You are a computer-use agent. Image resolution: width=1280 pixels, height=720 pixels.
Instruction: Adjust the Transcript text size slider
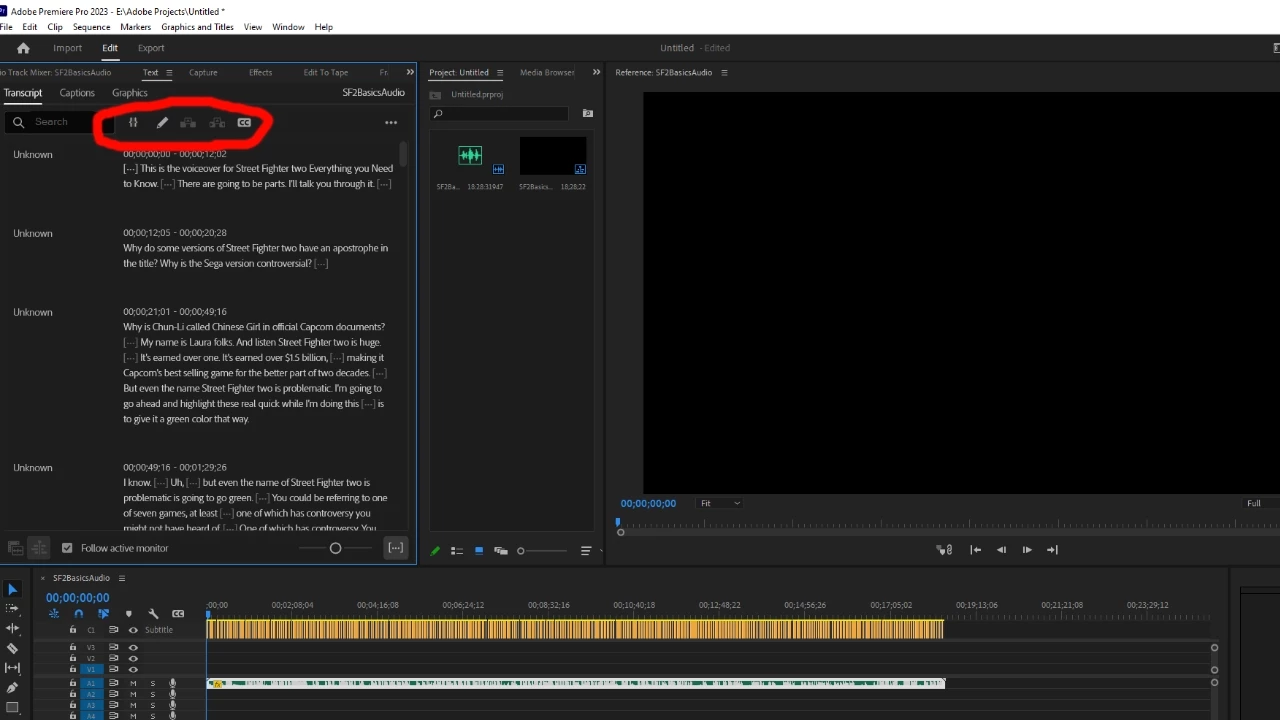coord(335,548)
